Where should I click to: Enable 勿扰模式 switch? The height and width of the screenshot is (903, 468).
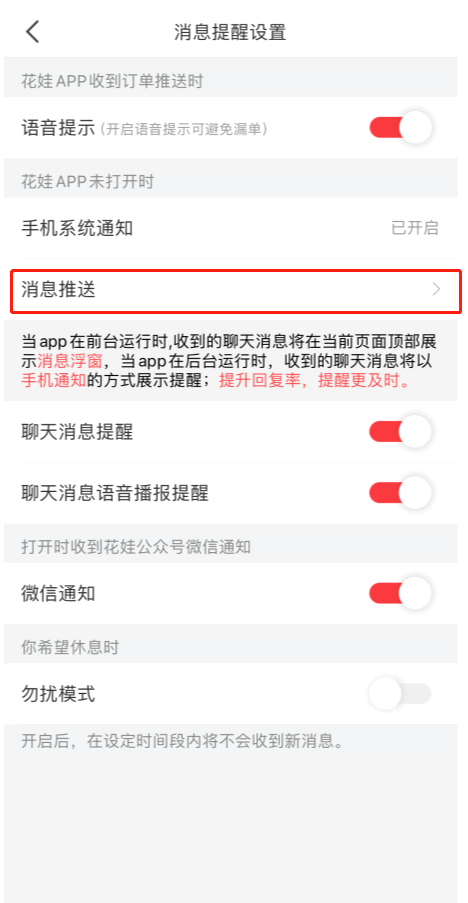coord(400,694)
